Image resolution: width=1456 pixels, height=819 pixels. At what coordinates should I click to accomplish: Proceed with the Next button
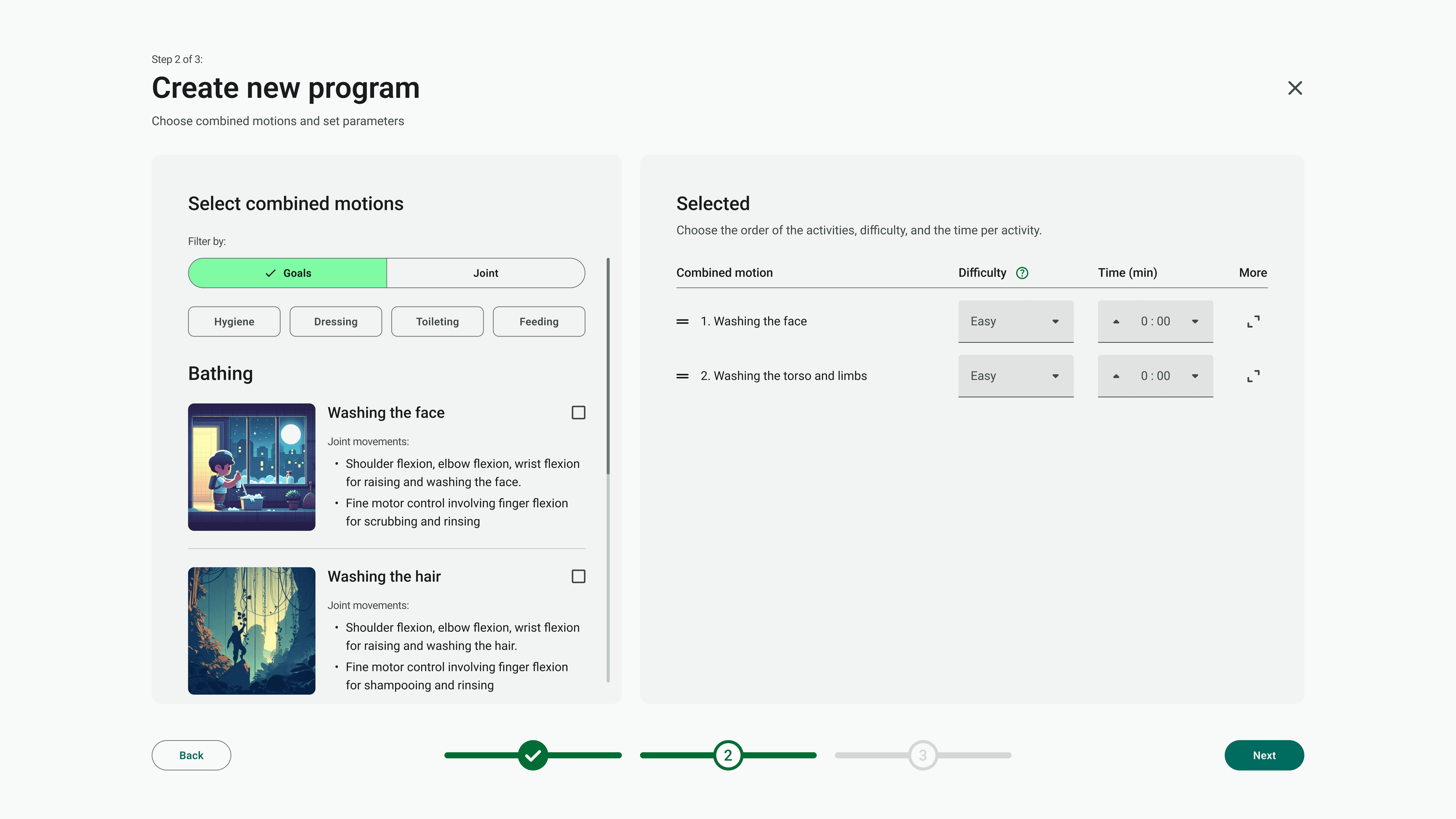click(1264, 755)
